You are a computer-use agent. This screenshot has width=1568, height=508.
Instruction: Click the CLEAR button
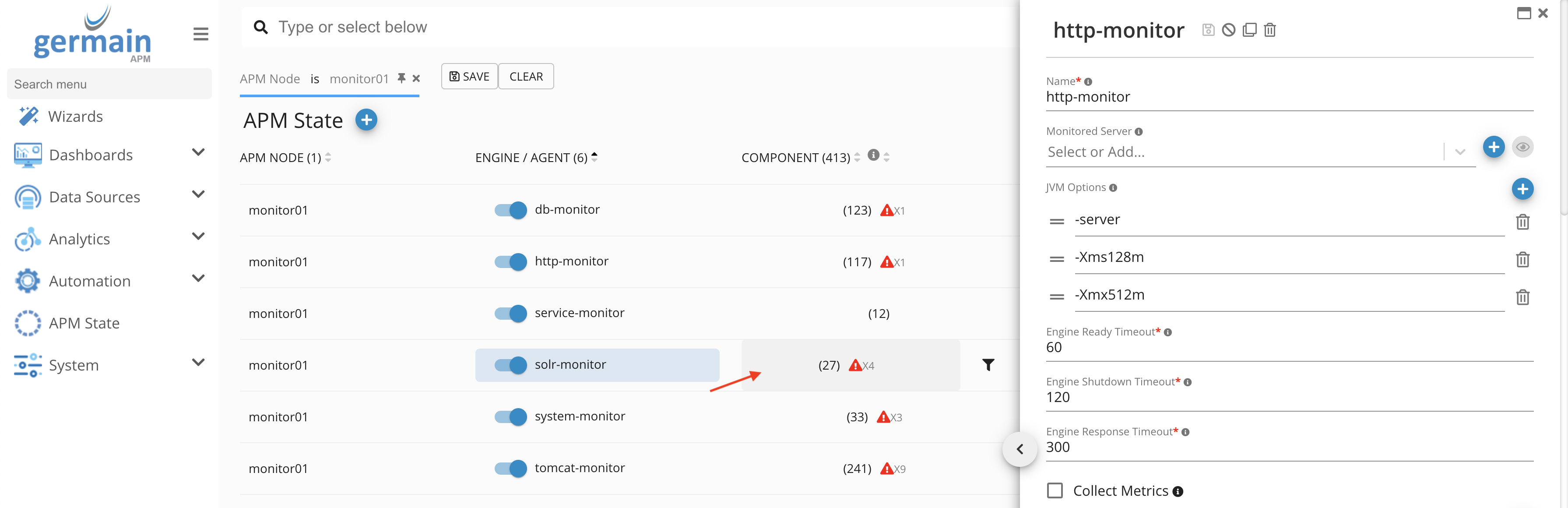[x=526, y=77]
